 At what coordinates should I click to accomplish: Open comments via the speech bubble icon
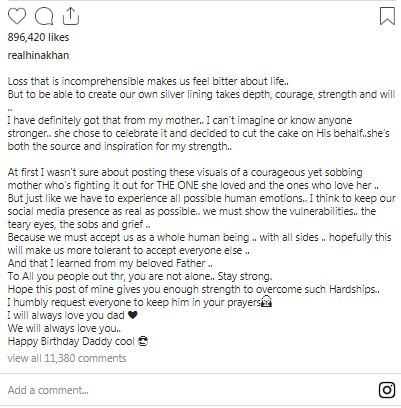coord(44,17)
